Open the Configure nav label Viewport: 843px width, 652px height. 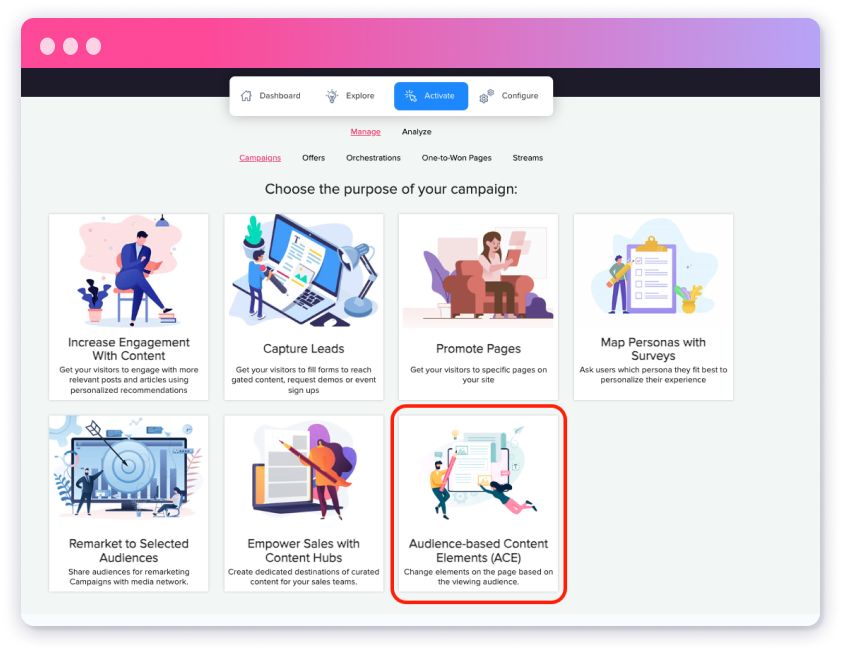(519, 96)
